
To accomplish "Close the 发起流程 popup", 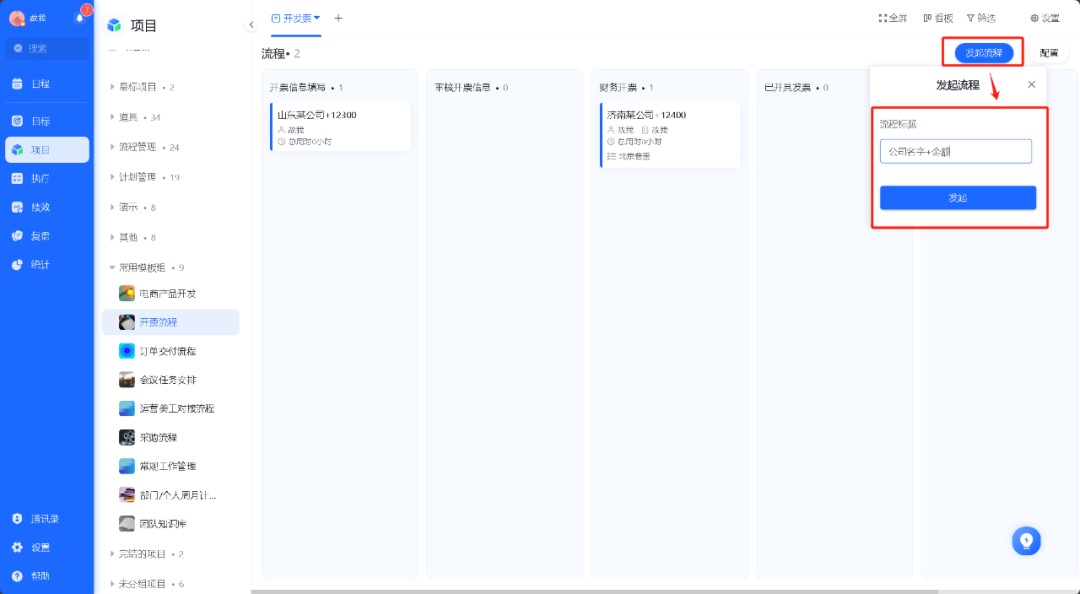I will pos(1031,84).
